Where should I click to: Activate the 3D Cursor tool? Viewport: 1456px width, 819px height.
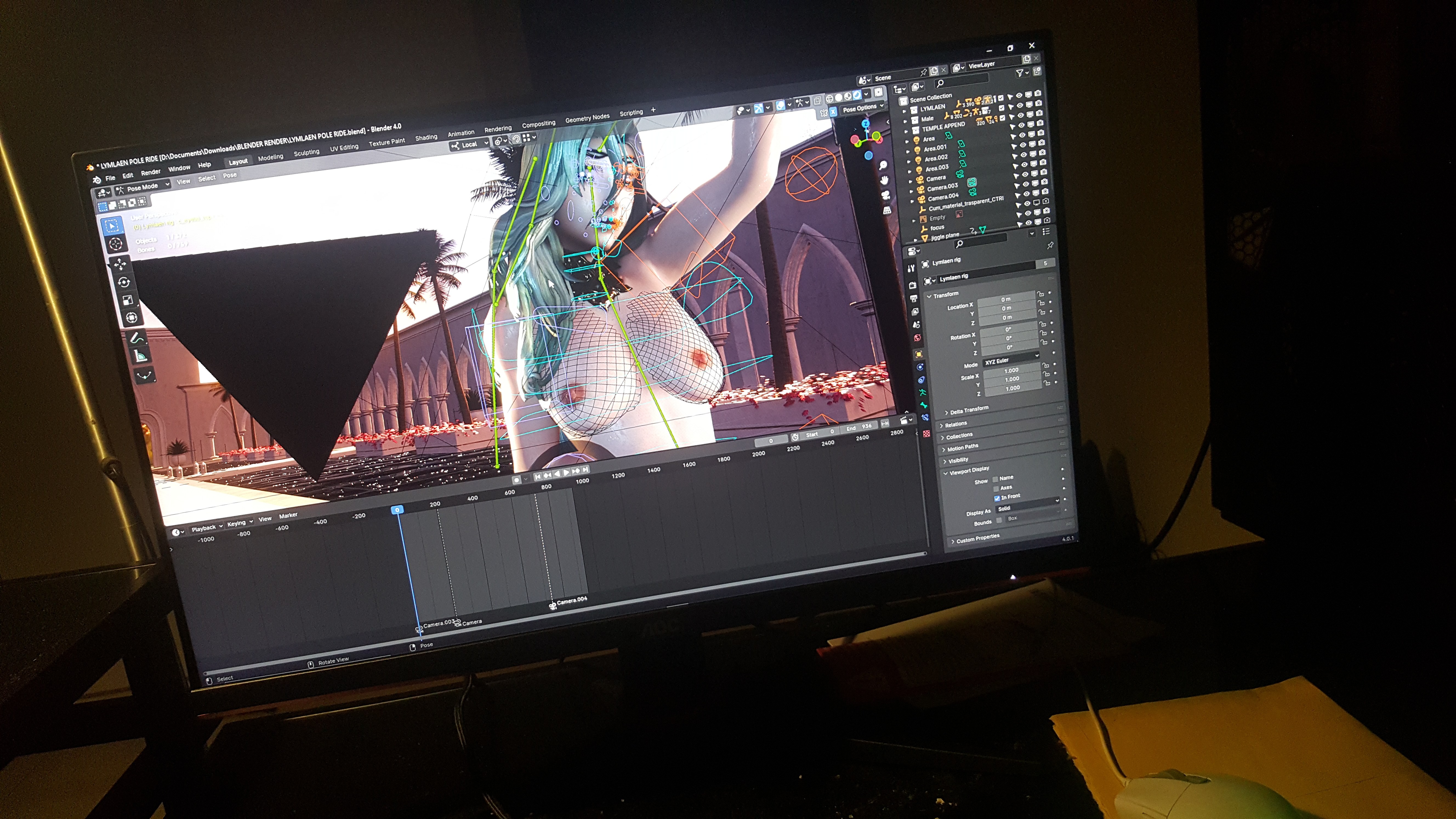tap(116, 244)
